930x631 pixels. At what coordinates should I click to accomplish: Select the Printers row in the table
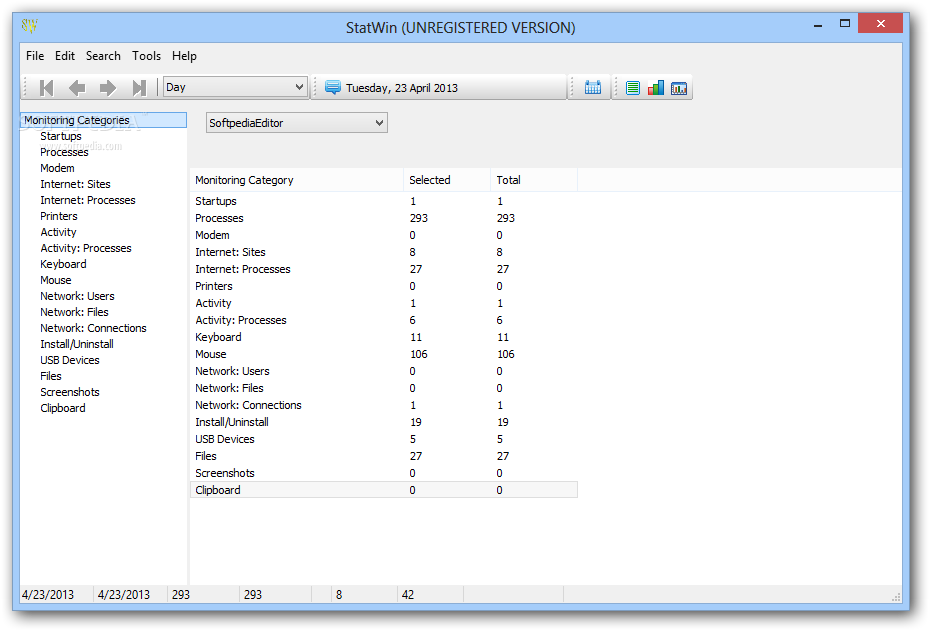tap(384, 286)
